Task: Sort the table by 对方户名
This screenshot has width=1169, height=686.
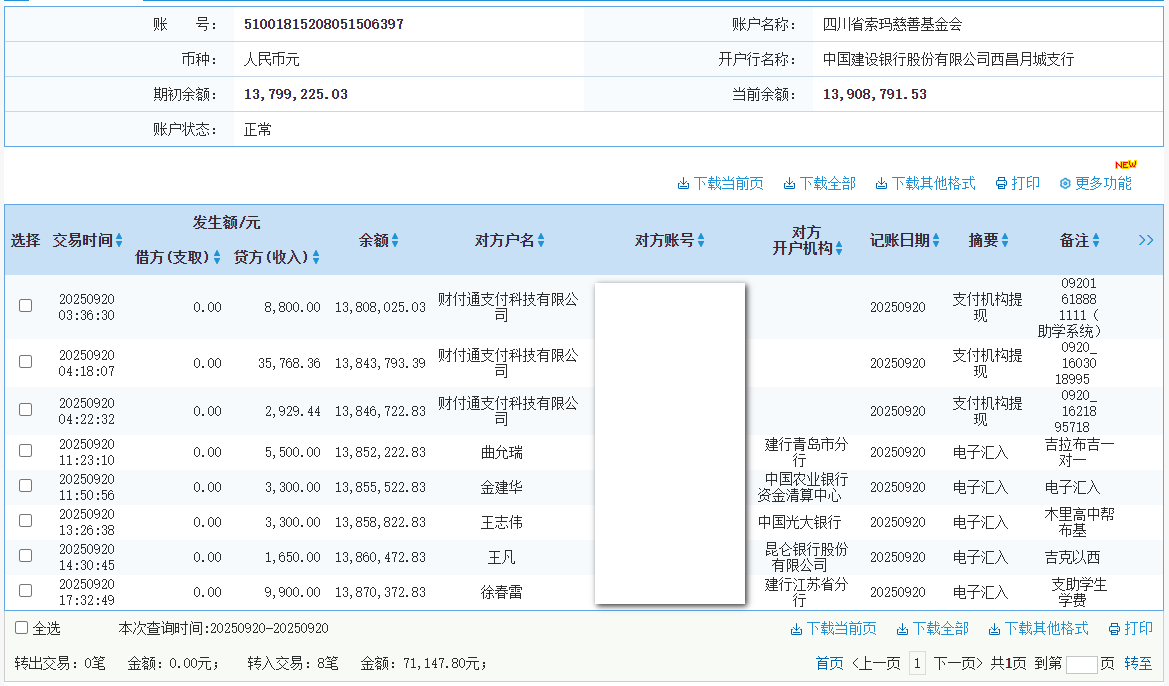Action: tap(541, 241)
